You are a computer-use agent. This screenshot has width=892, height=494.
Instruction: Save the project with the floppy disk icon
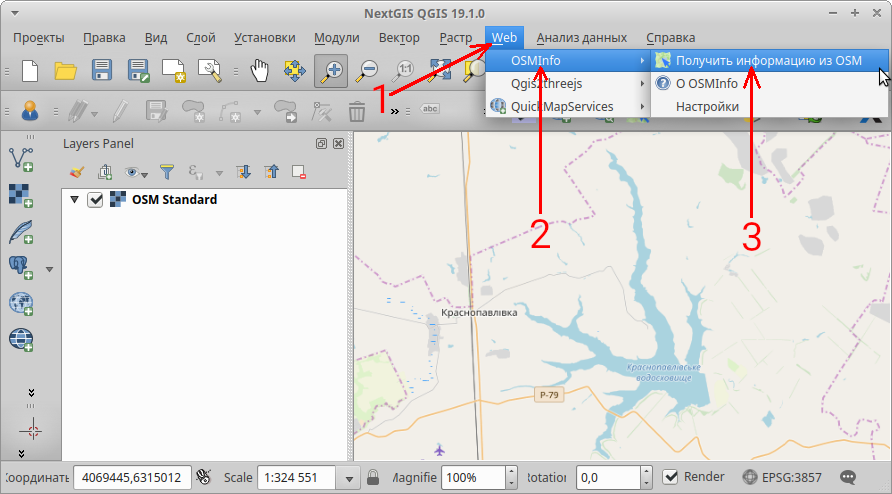point(102,71)
